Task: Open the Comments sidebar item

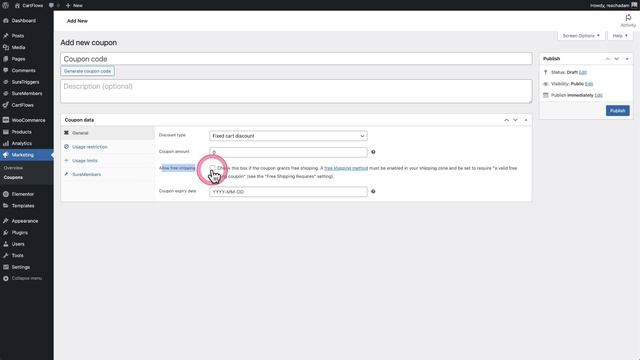Action: (23, 70)
